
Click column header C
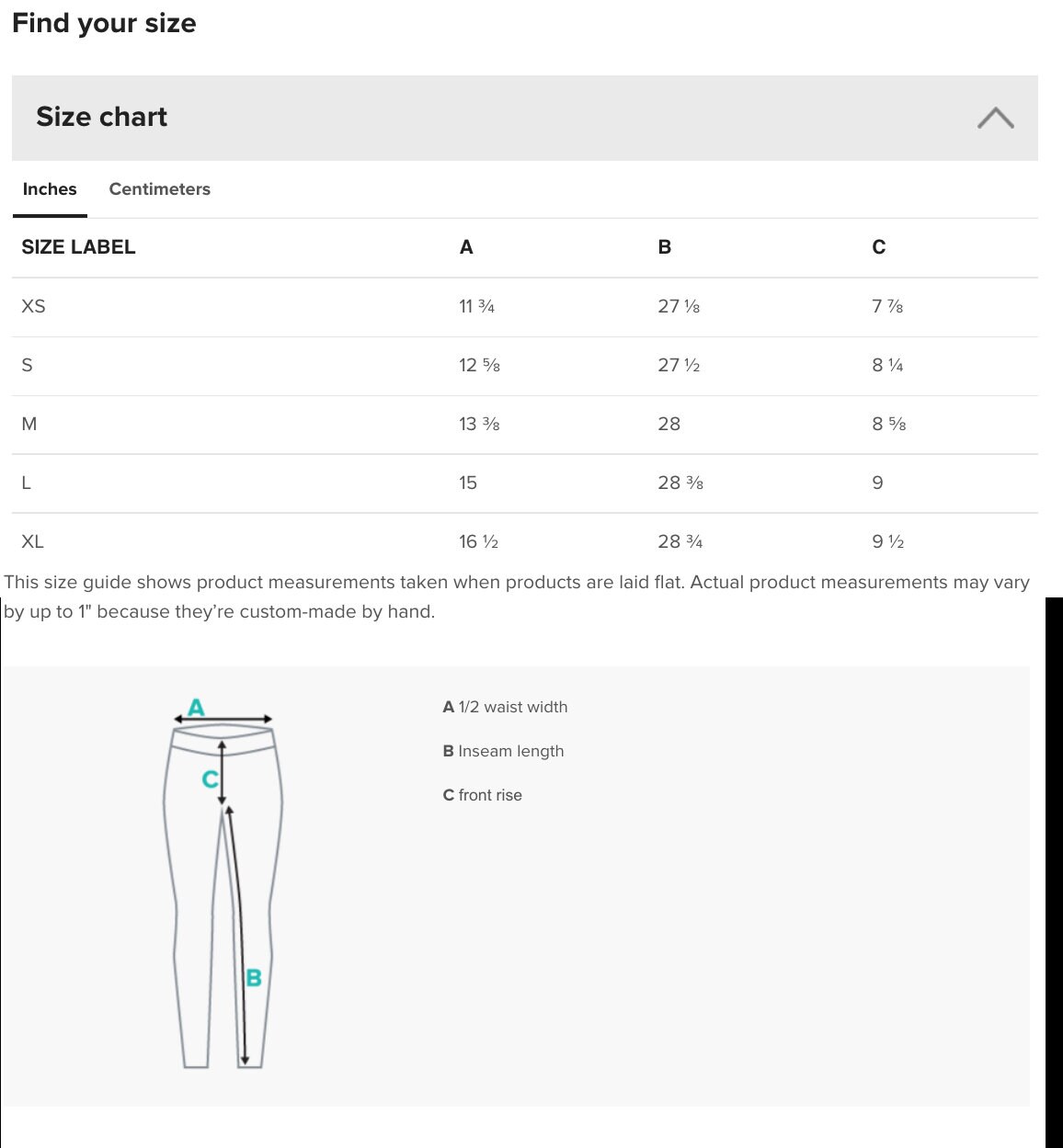pos(879,247)
